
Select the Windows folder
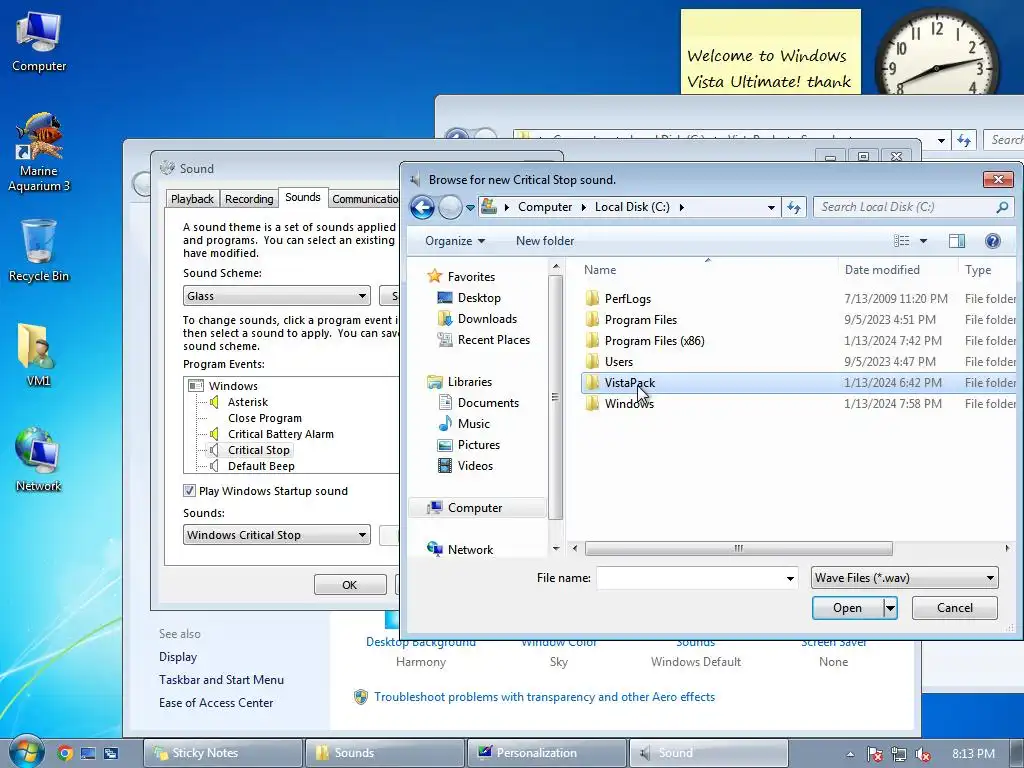click(629, 404)
